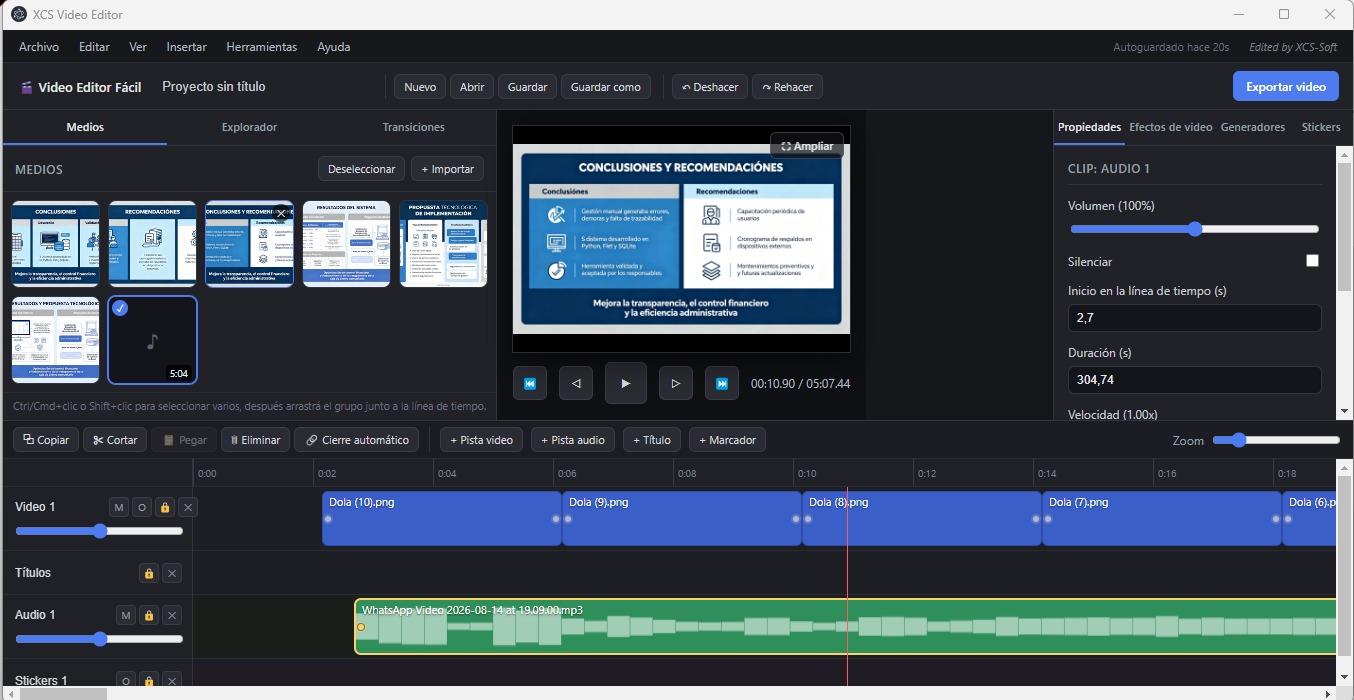The height and width of the screenshot is (700, 1354).
Task: Open the Herramientas menu
Action: [262, 47]
